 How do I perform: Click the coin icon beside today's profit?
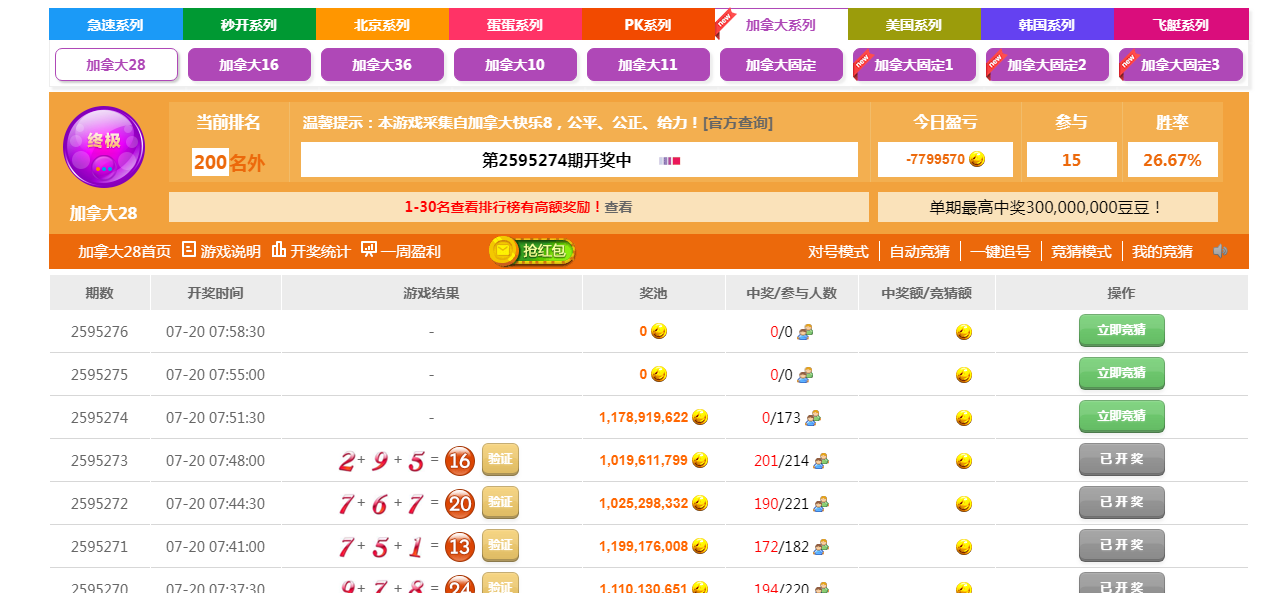click(977, 159)
